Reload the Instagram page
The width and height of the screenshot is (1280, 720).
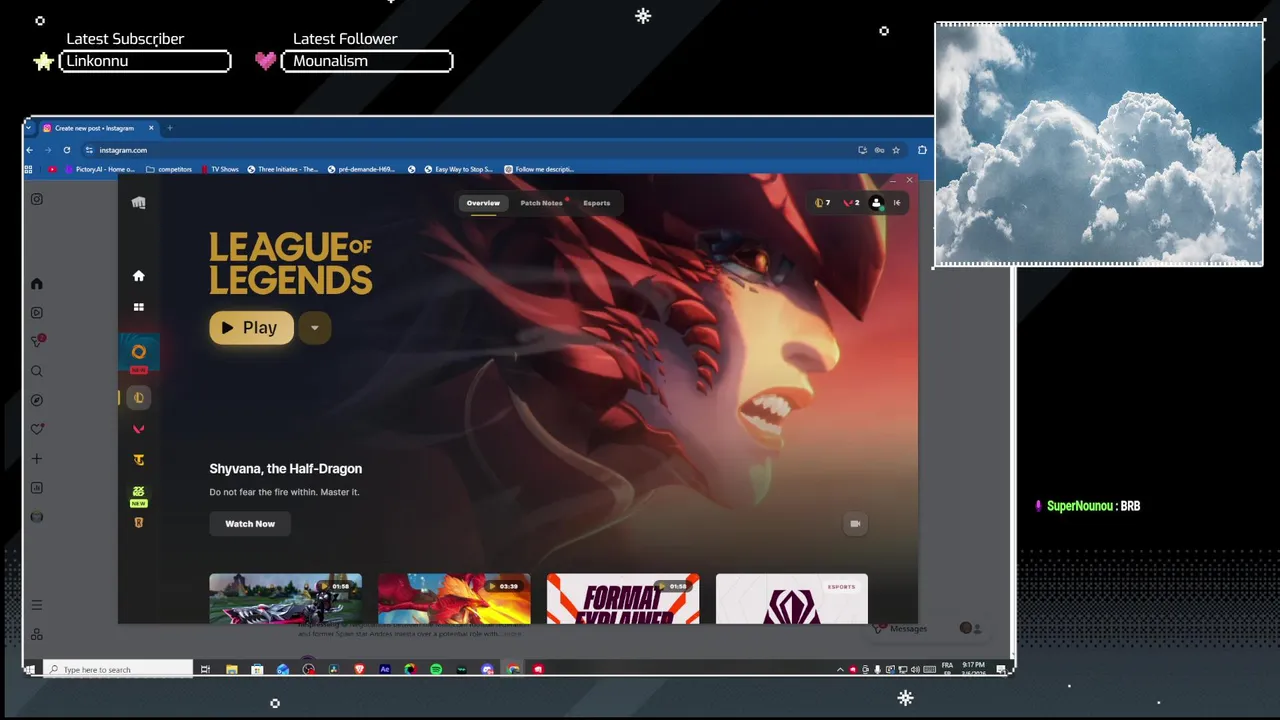[x=67, y=150]
